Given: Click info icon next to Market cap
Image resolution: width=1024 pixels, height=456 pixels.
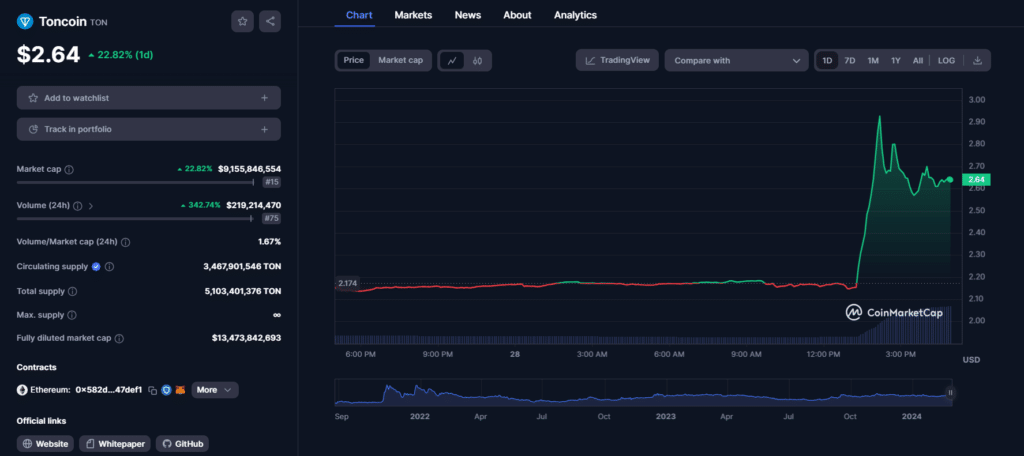Looking at the screenshot, I should [x=69, y=169].
